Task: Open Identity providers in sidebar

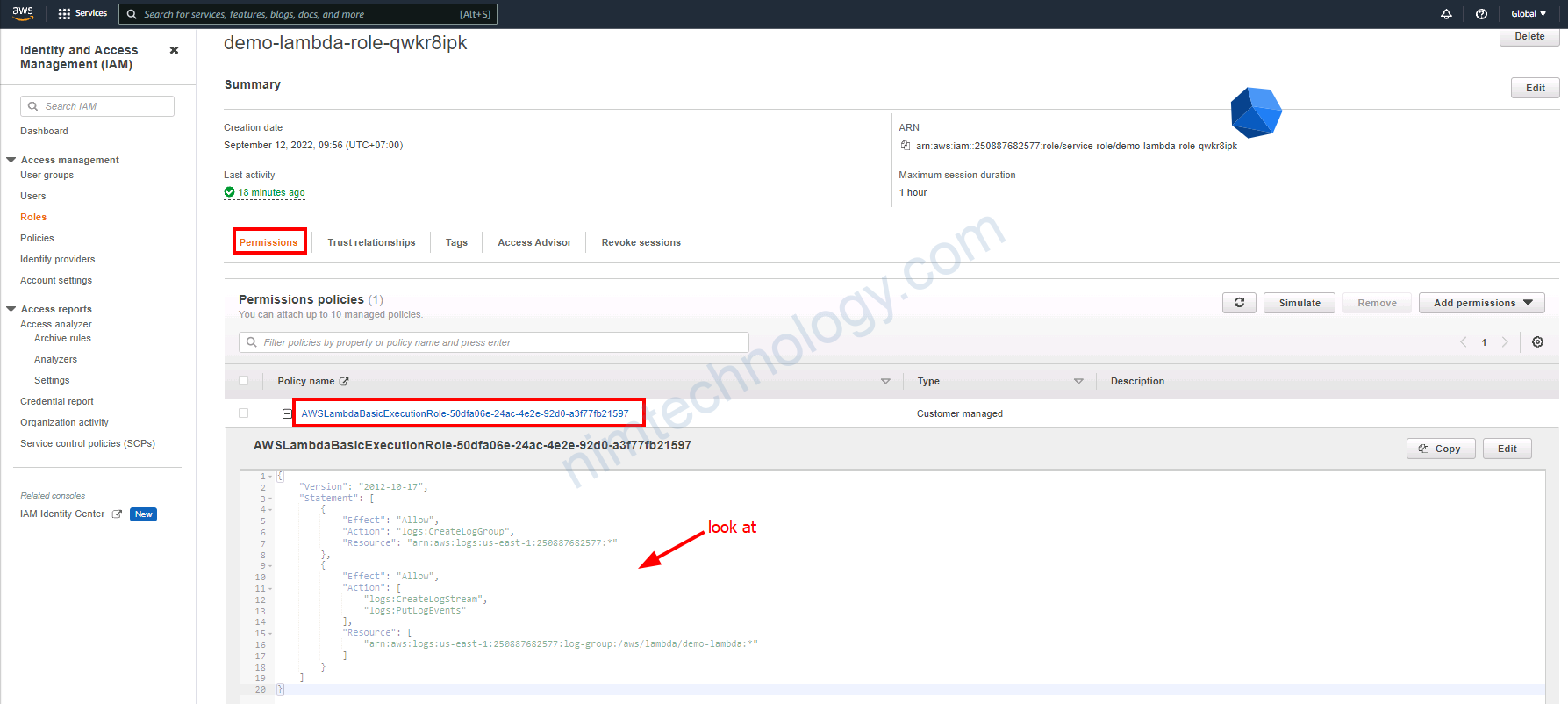Action: [x=57, y=259]
